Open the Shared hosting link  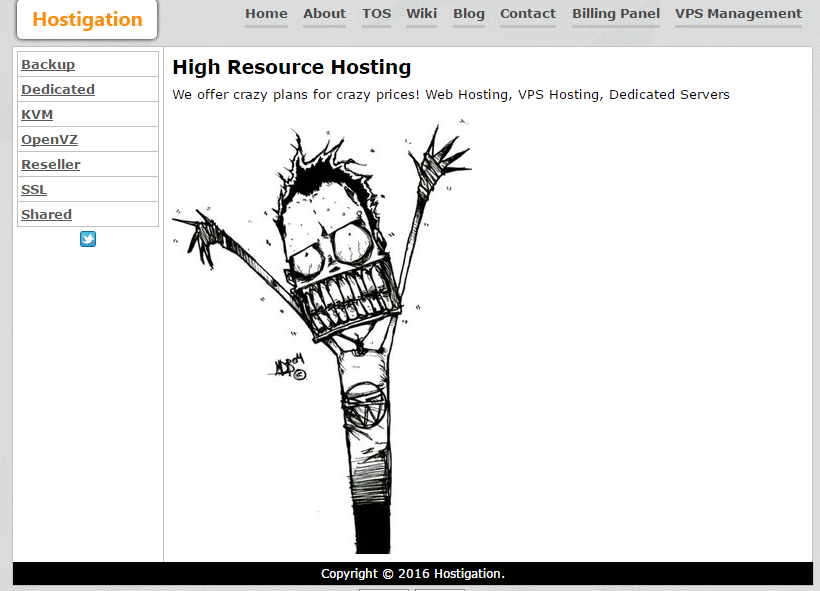[46, 215]
